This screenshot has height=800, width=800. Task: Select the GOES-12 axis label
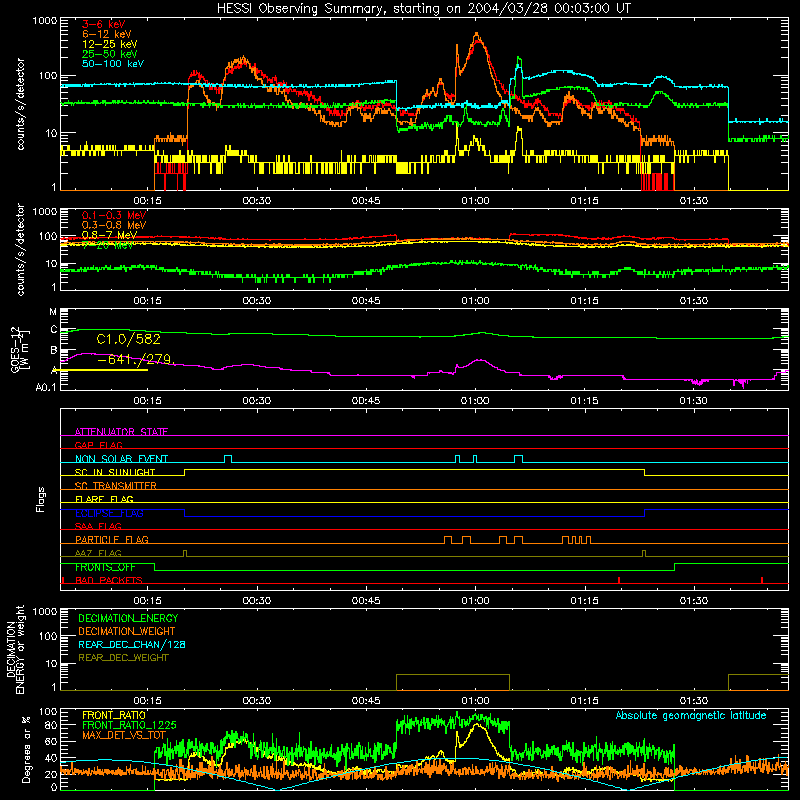pyautogui.click(x=15, y=349)
